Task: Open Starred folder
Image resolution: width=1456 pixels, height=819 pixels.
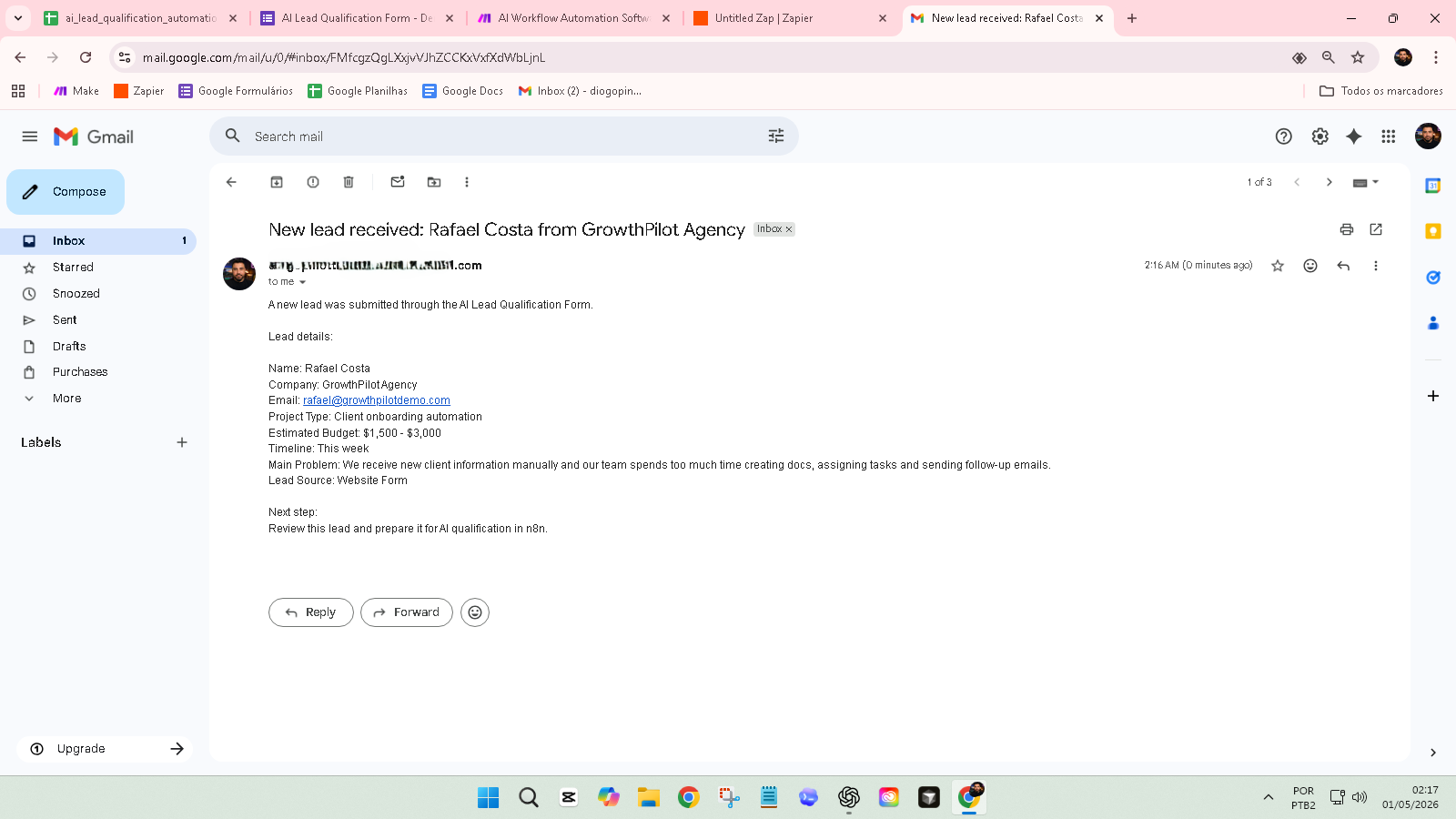Action: (x=98, y=268)
